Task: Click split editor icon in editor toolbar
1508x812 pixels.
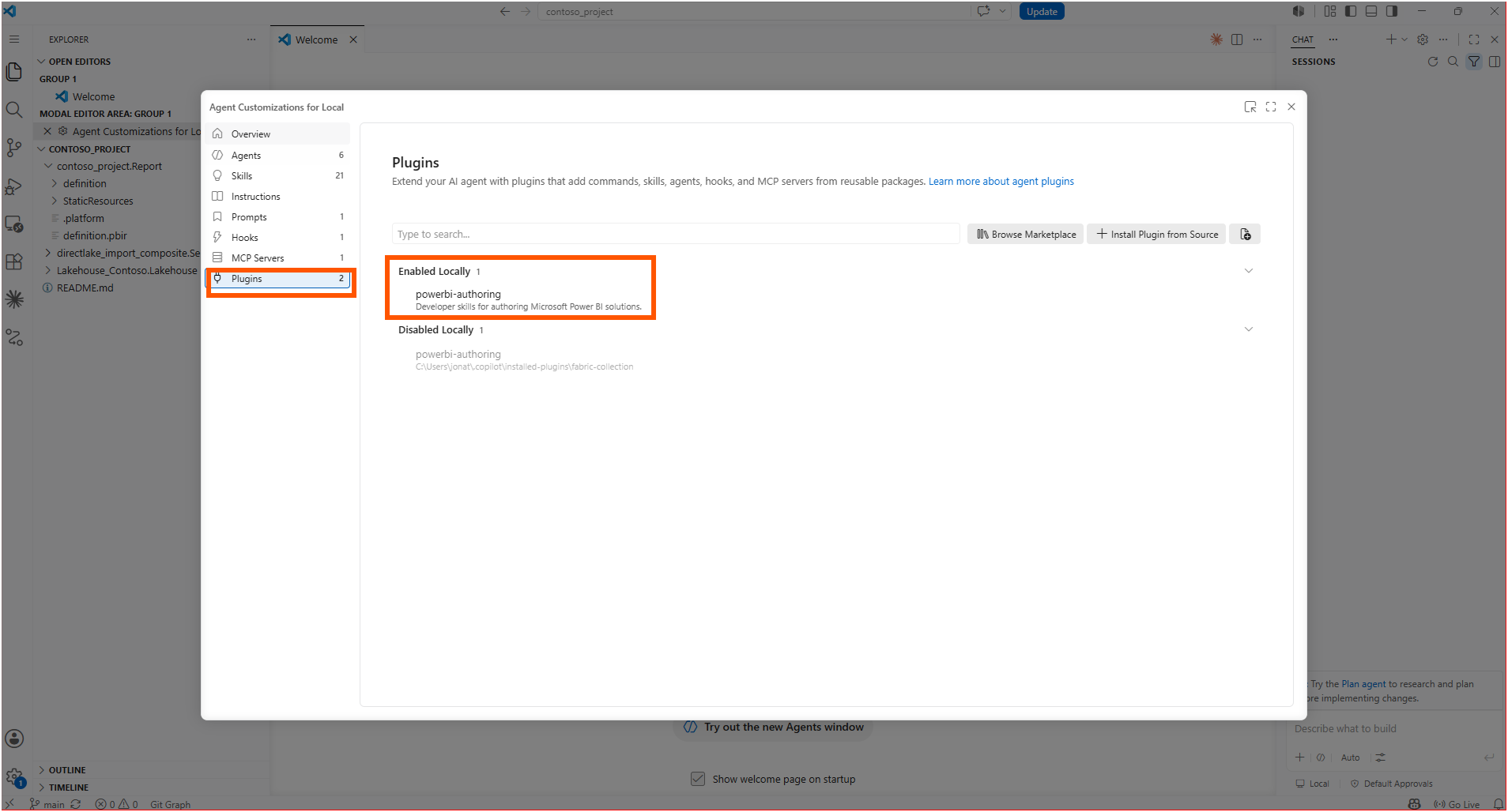Action: (1237, 39)
